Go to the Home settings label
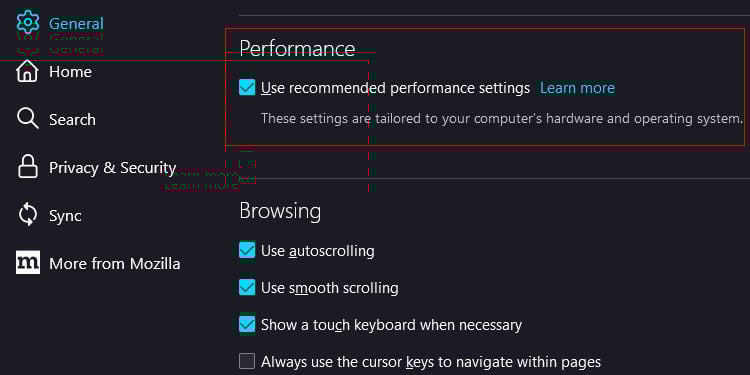 [x=70, y=72]
